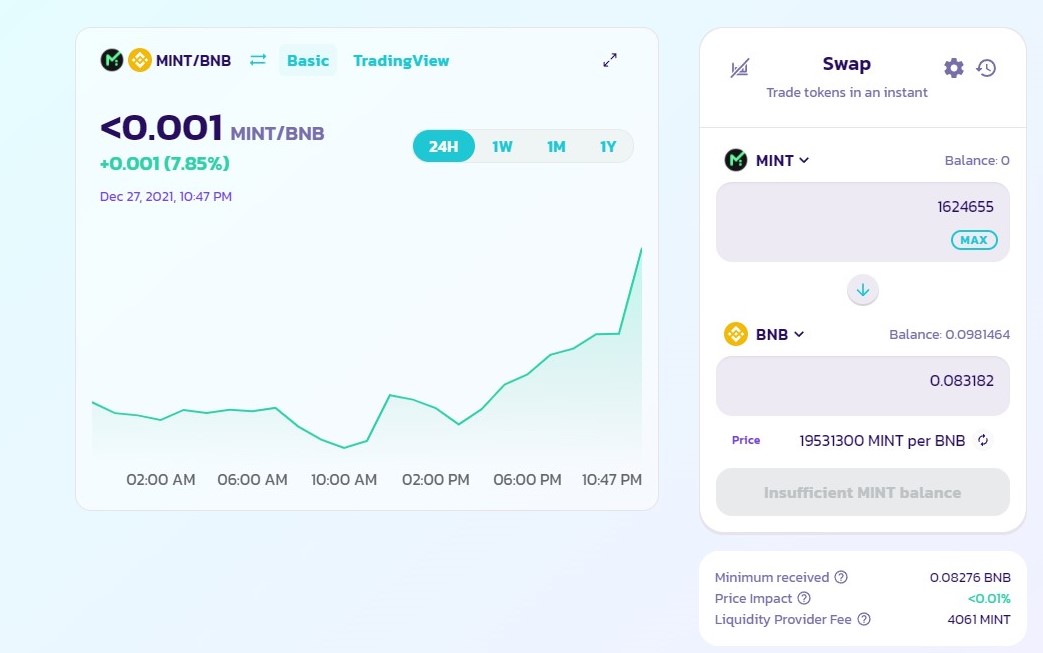Click the 'Swap' panel heading
This screenshot has width=1043, height=653.
[x=847, y=64]
